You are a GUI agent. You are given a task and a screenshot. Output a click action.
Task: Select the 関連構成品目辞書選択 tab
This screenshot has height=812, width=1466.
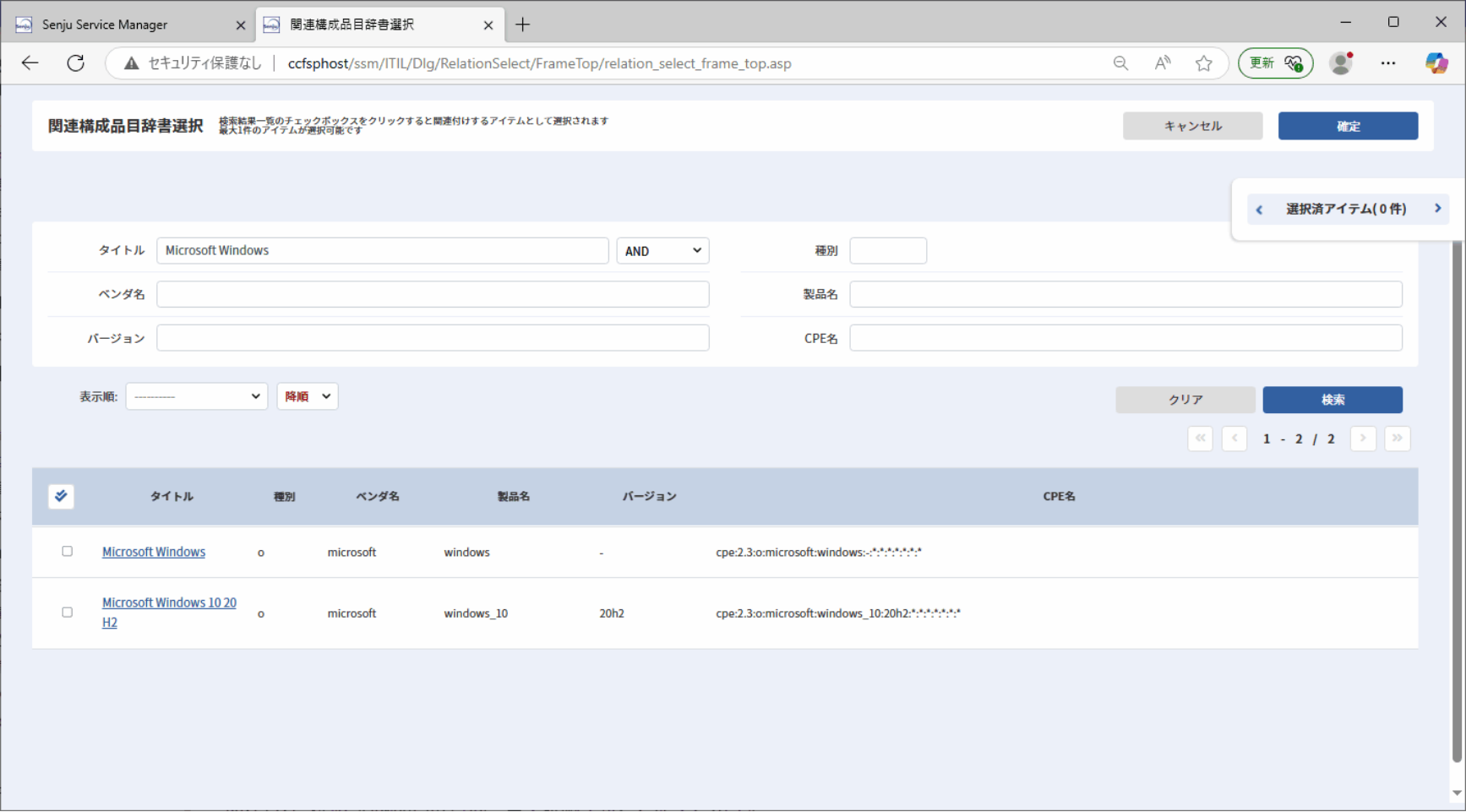tap(379, 25)
